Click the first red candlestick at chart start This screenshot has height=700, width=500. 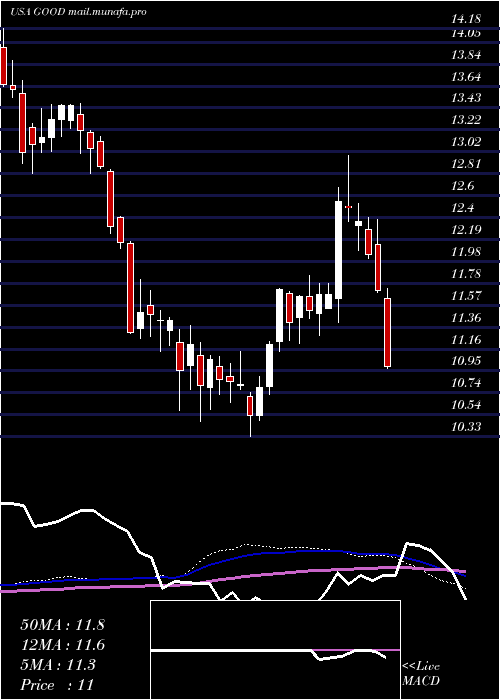pos(4,65)
